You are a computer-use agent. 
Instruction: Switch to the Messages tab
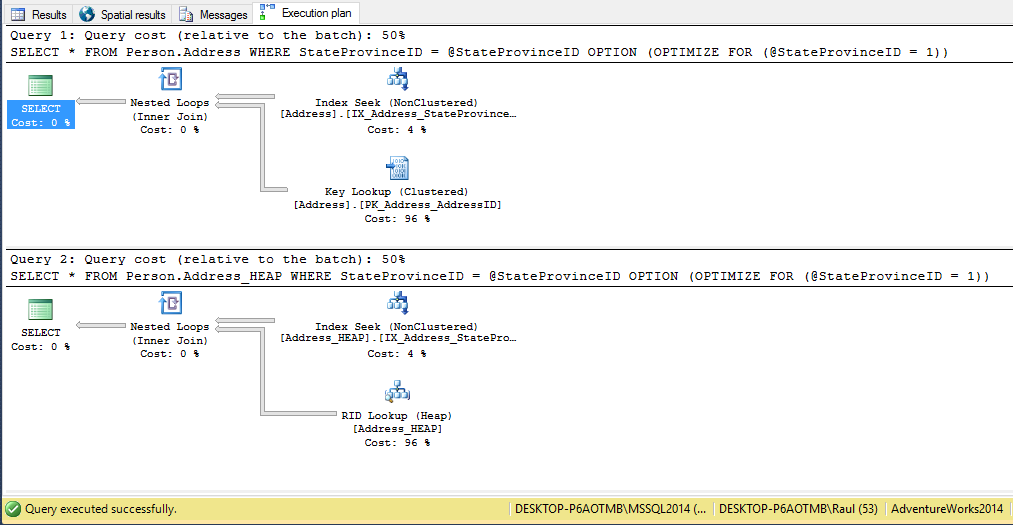click(x=213, y=15)
